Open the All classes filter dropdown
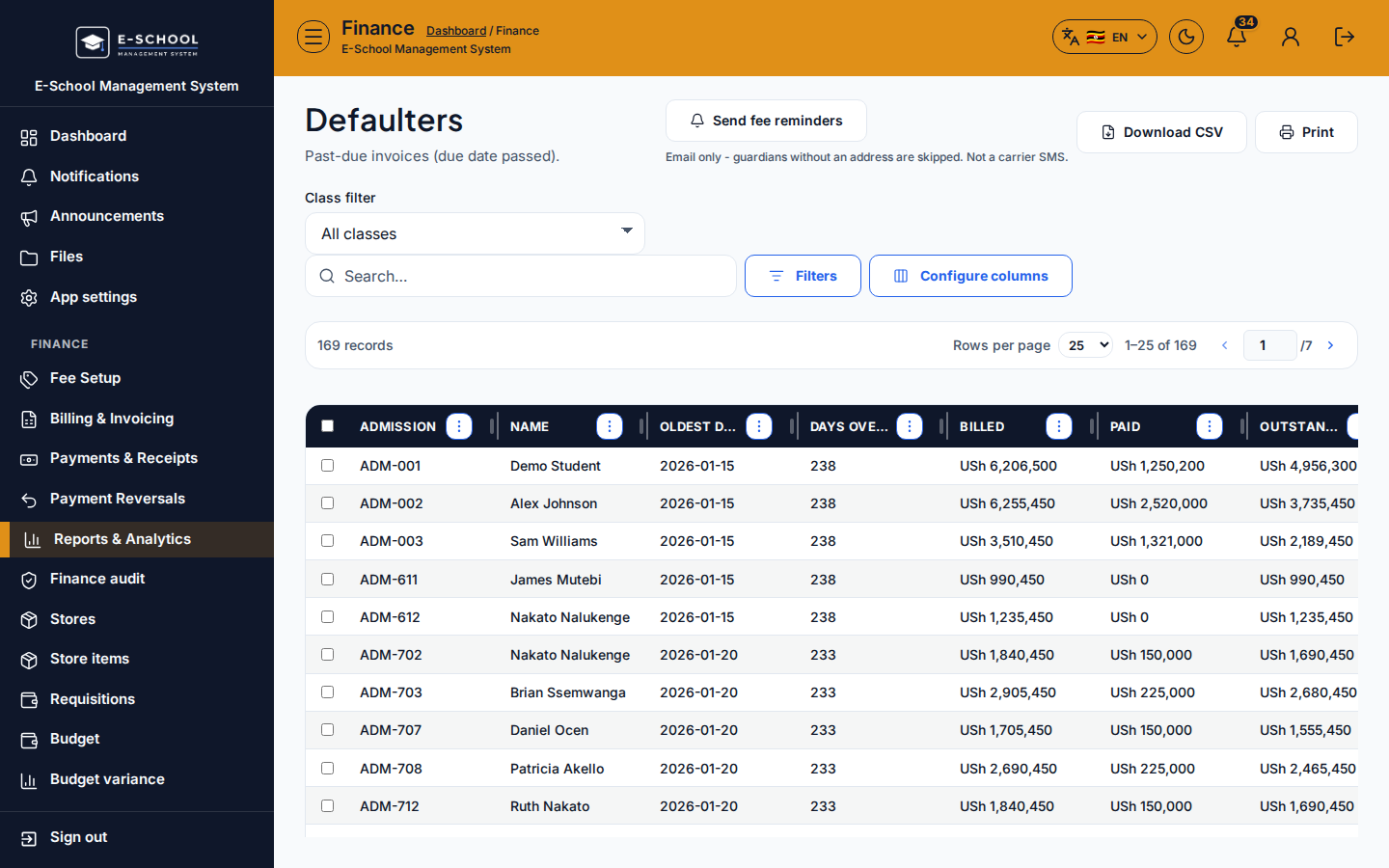The image size is (1389, 868). [475, 233]
